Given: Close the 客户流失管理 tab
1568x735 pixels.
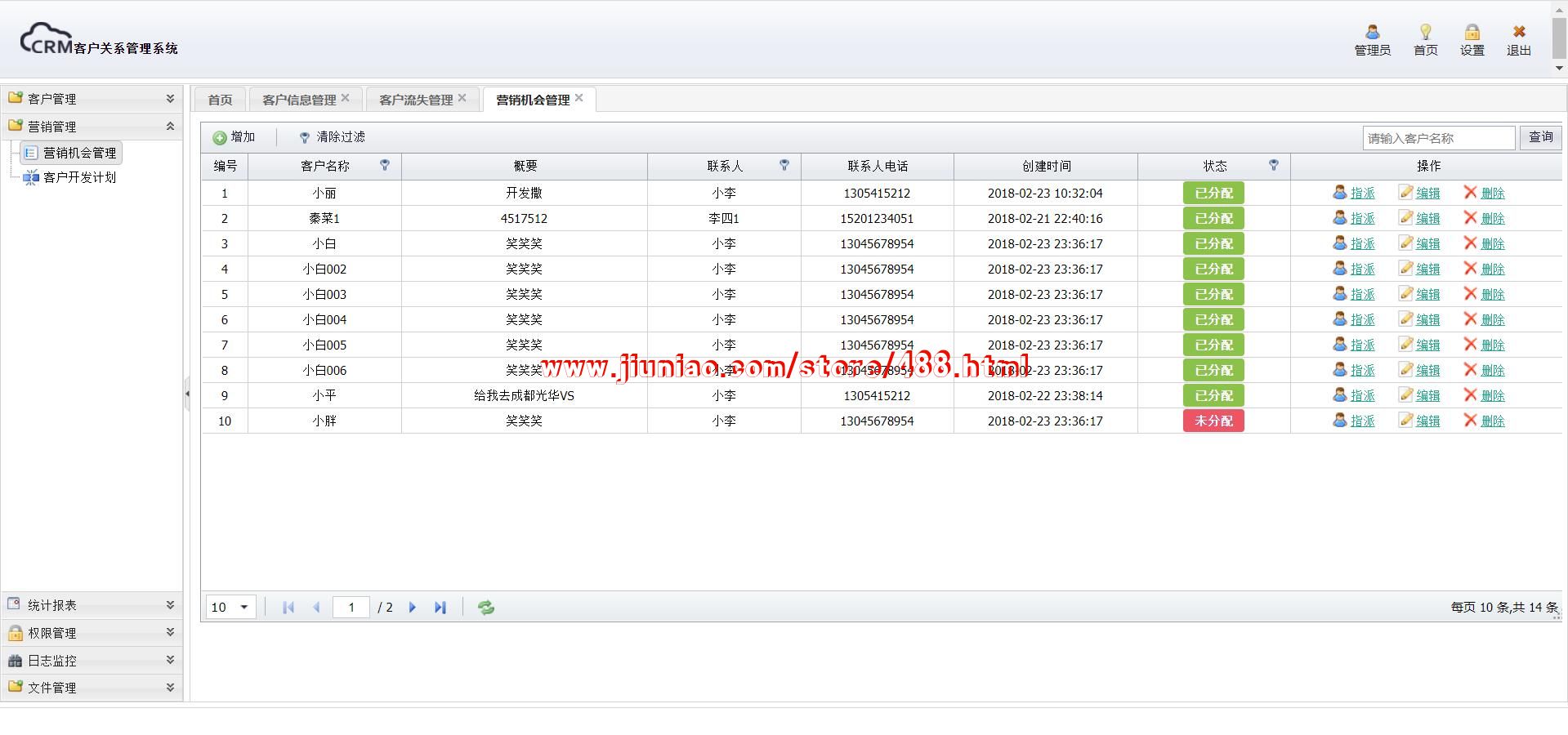Looking at the screenshot, I should point(462,98).
